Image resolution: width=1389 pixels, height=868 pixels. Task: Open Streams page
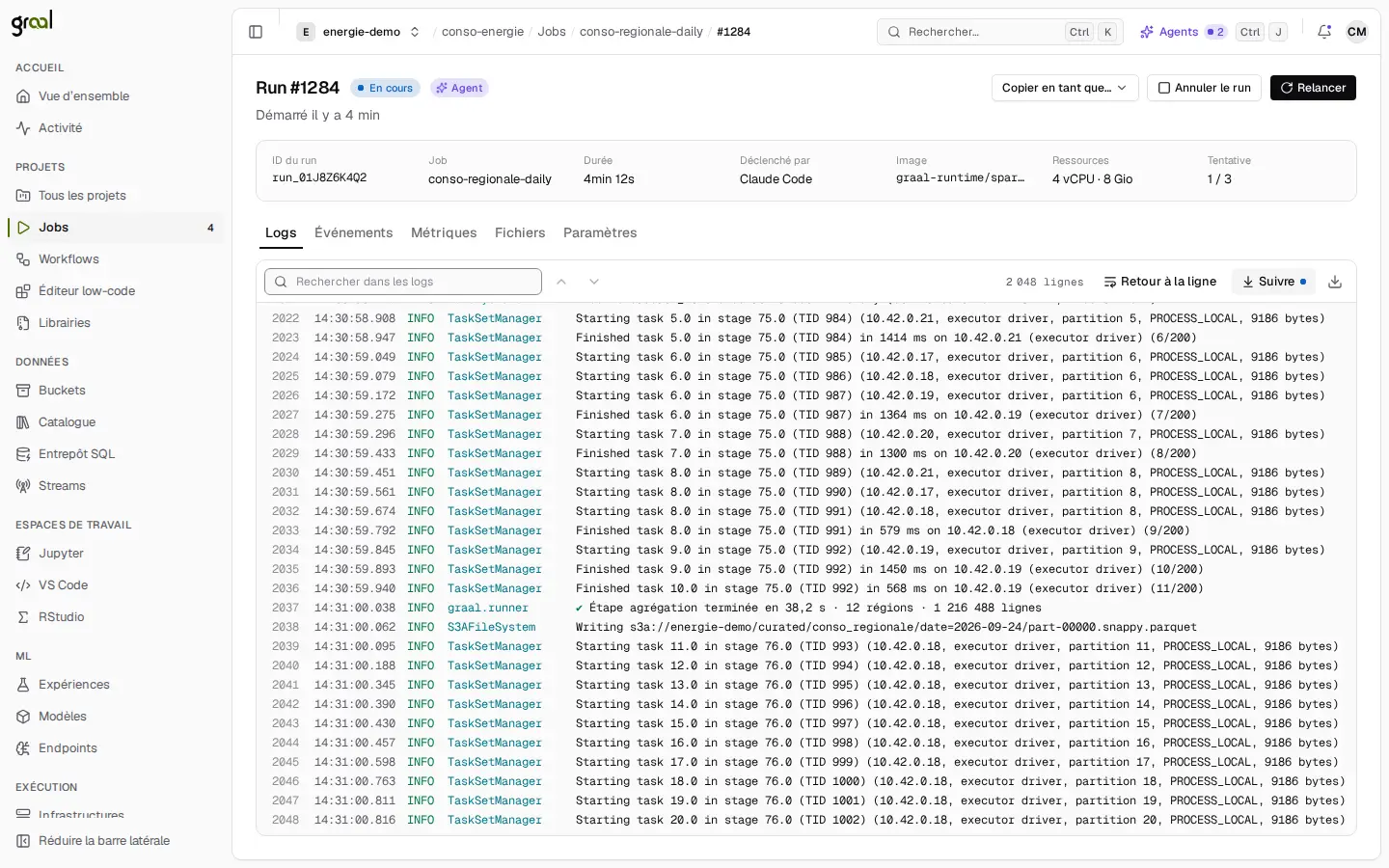point(116,486)
